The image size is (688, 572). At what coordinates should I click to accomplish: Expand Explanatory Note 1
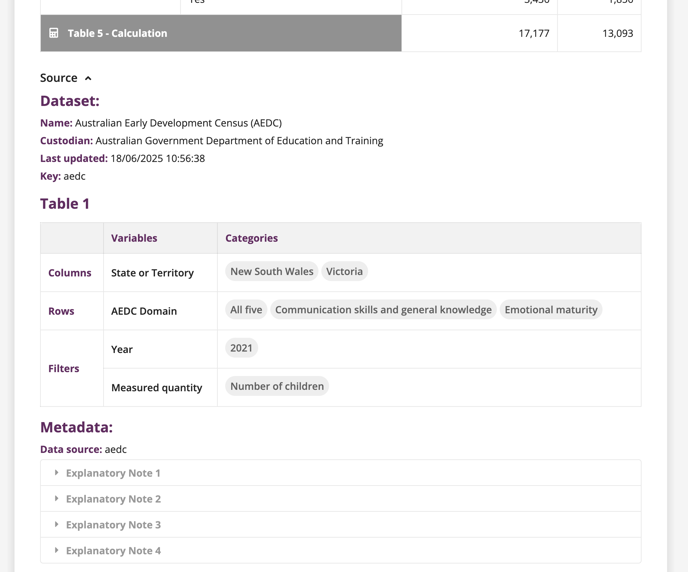click(340, 473)
